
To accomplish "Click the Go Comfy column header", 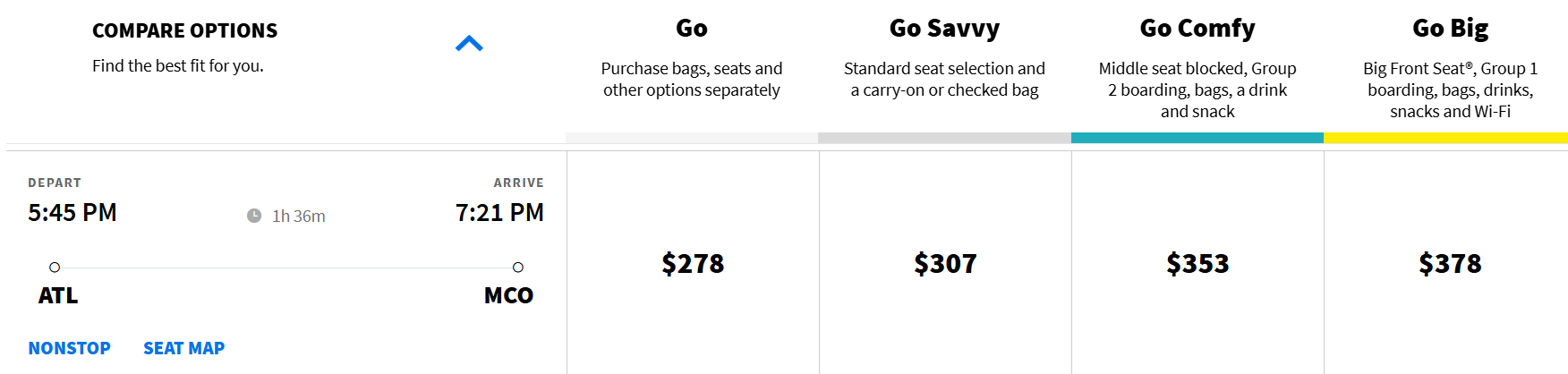I will (x=1197, y=29).
